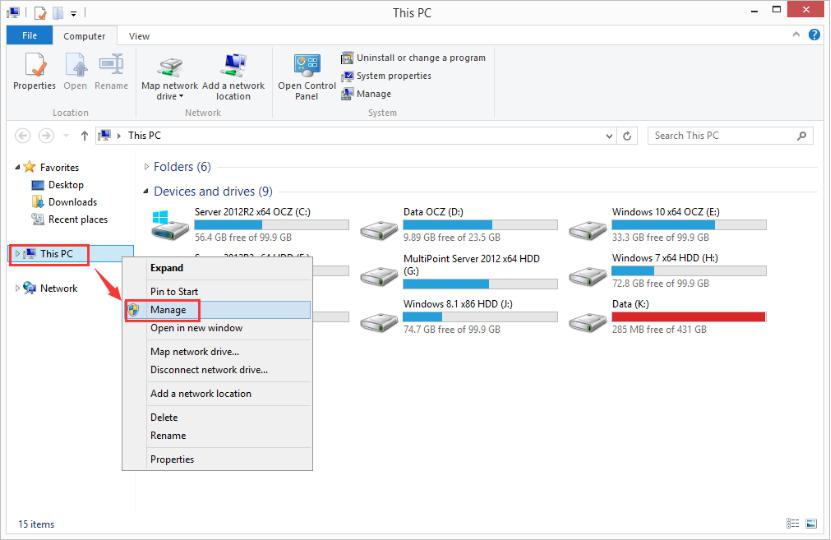Choose Properties in the context menu

coord(217,459)
